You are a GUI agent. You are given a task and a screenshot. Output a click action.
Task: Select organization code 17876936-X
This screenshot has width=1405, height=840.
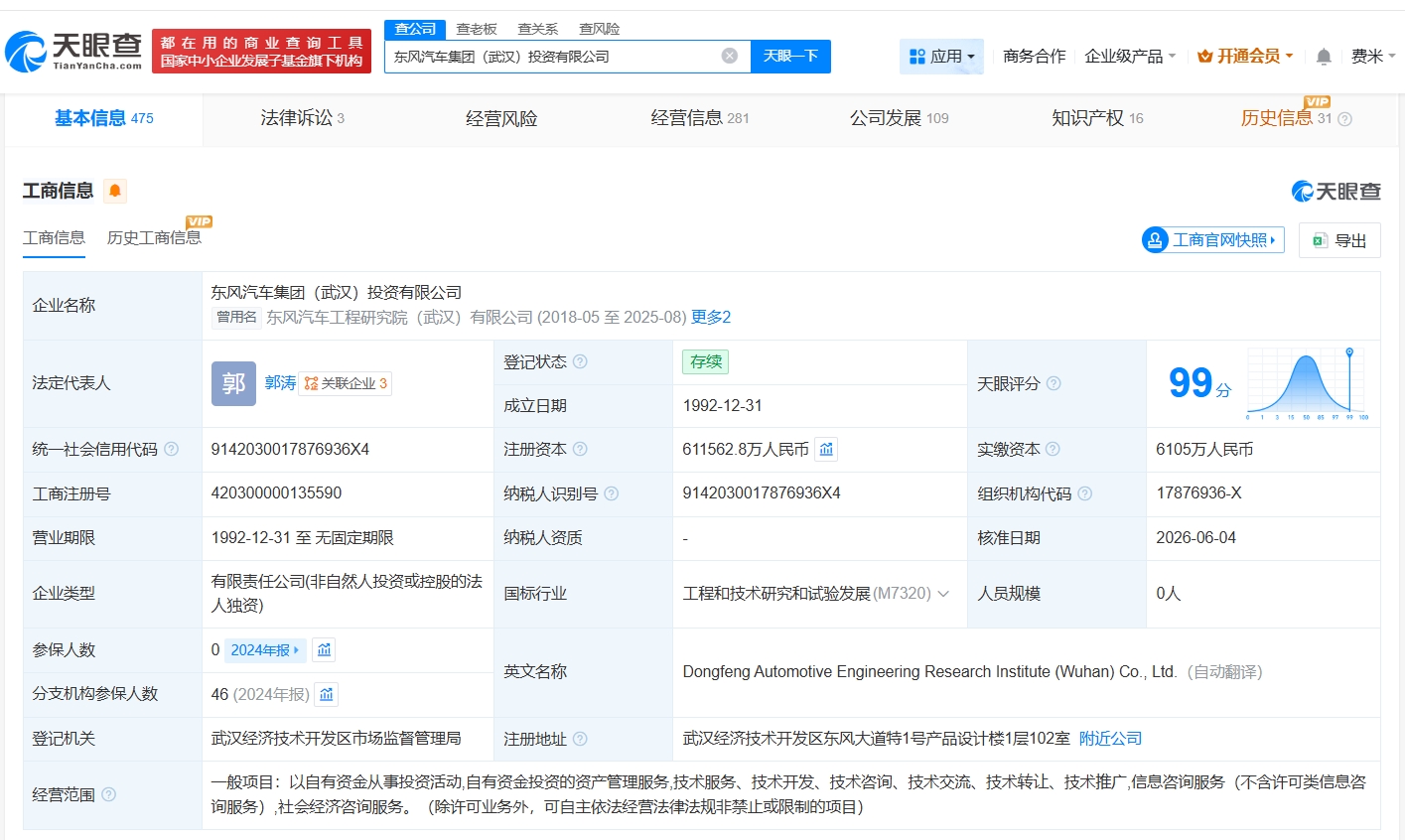[x=1198, y=493]
